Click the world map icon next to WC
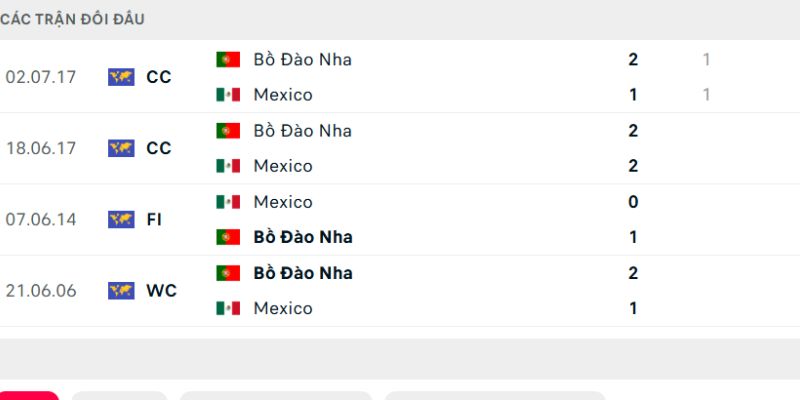 (x=121, y=291)
